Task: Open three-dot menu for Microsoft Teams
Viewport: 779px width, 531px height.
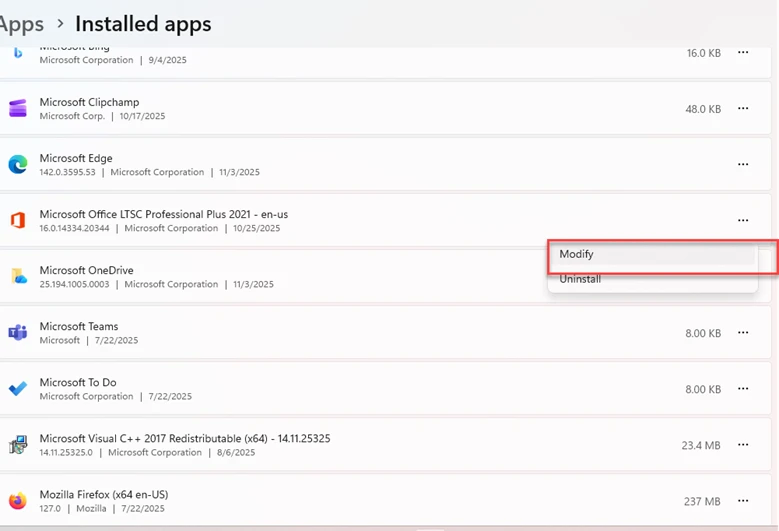Action: click(743, 333)
